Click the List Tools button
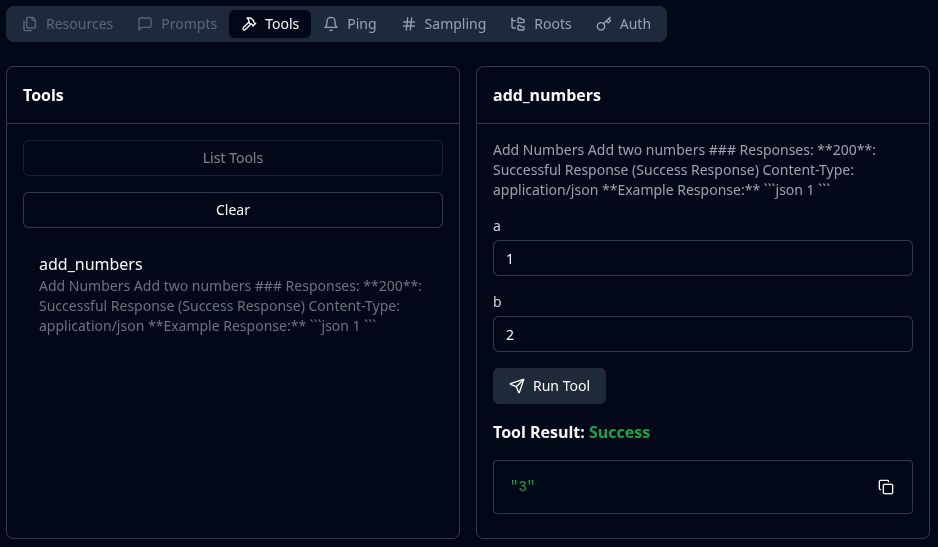This screenshot has width=938, height=547. click(x=233, y=158)
